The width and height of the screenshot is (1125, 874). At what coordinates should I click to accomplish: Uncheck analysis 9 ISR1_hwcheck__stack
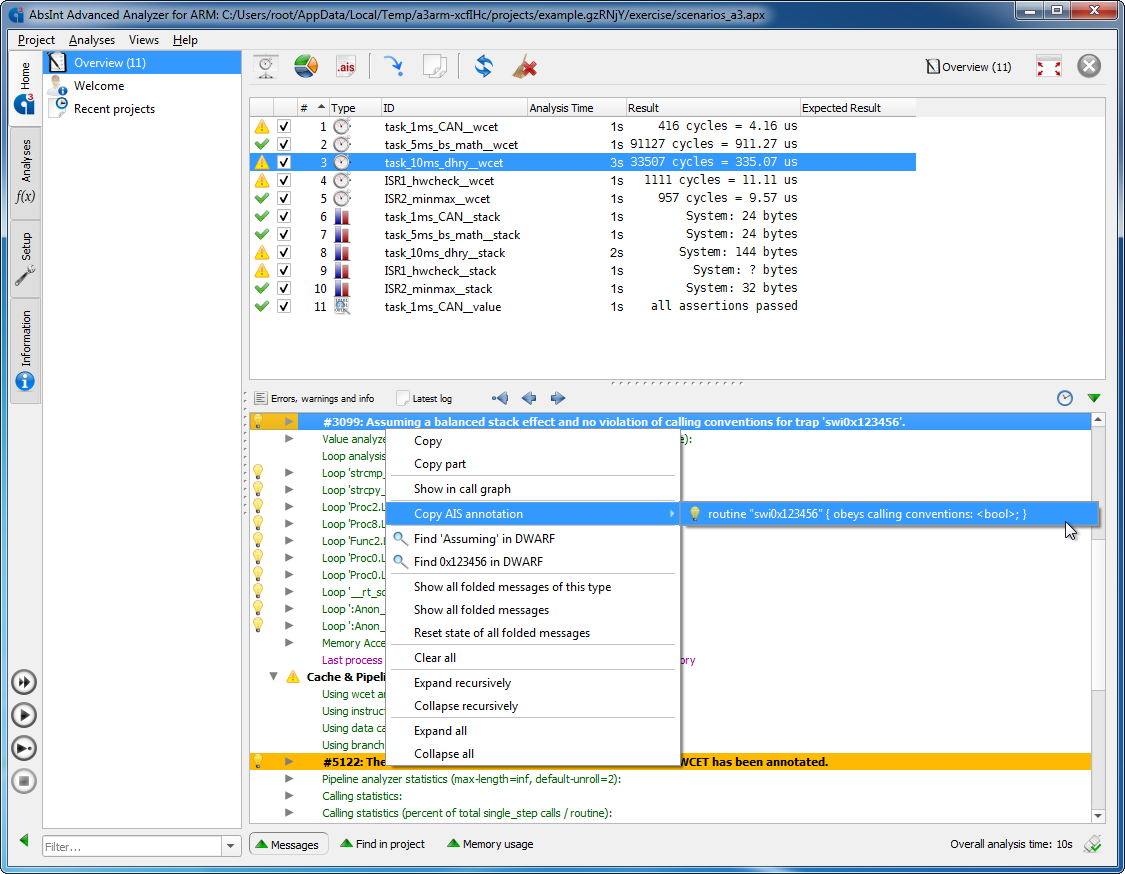(284, 271)
